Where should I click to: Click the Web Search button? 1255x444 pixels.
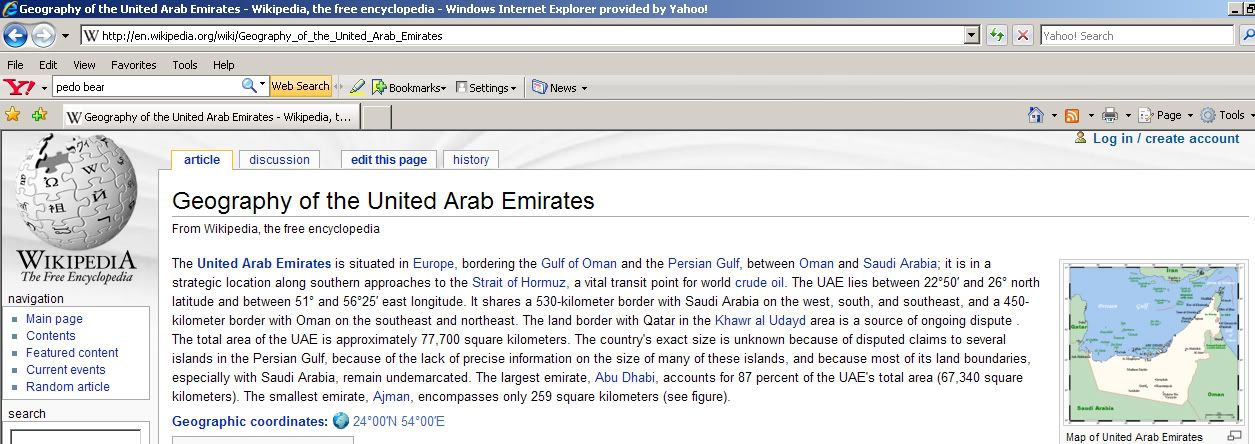pos(300,86)
